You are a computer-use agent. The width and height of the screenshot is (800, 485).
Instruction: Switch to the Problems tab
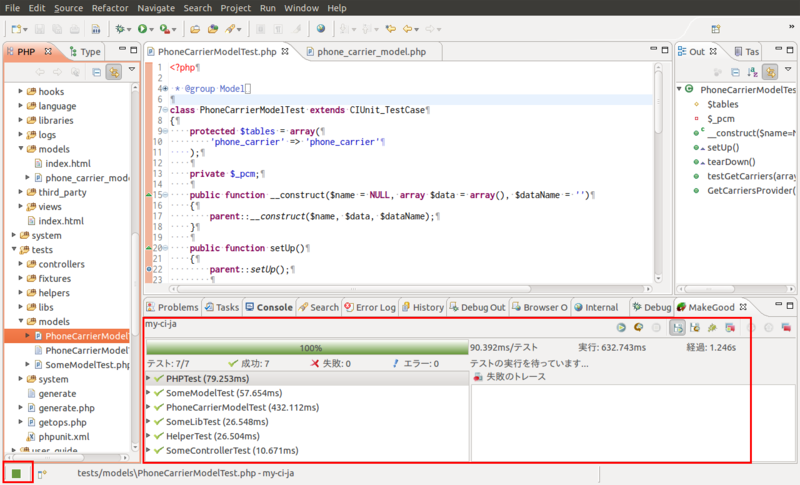(172, 307)
